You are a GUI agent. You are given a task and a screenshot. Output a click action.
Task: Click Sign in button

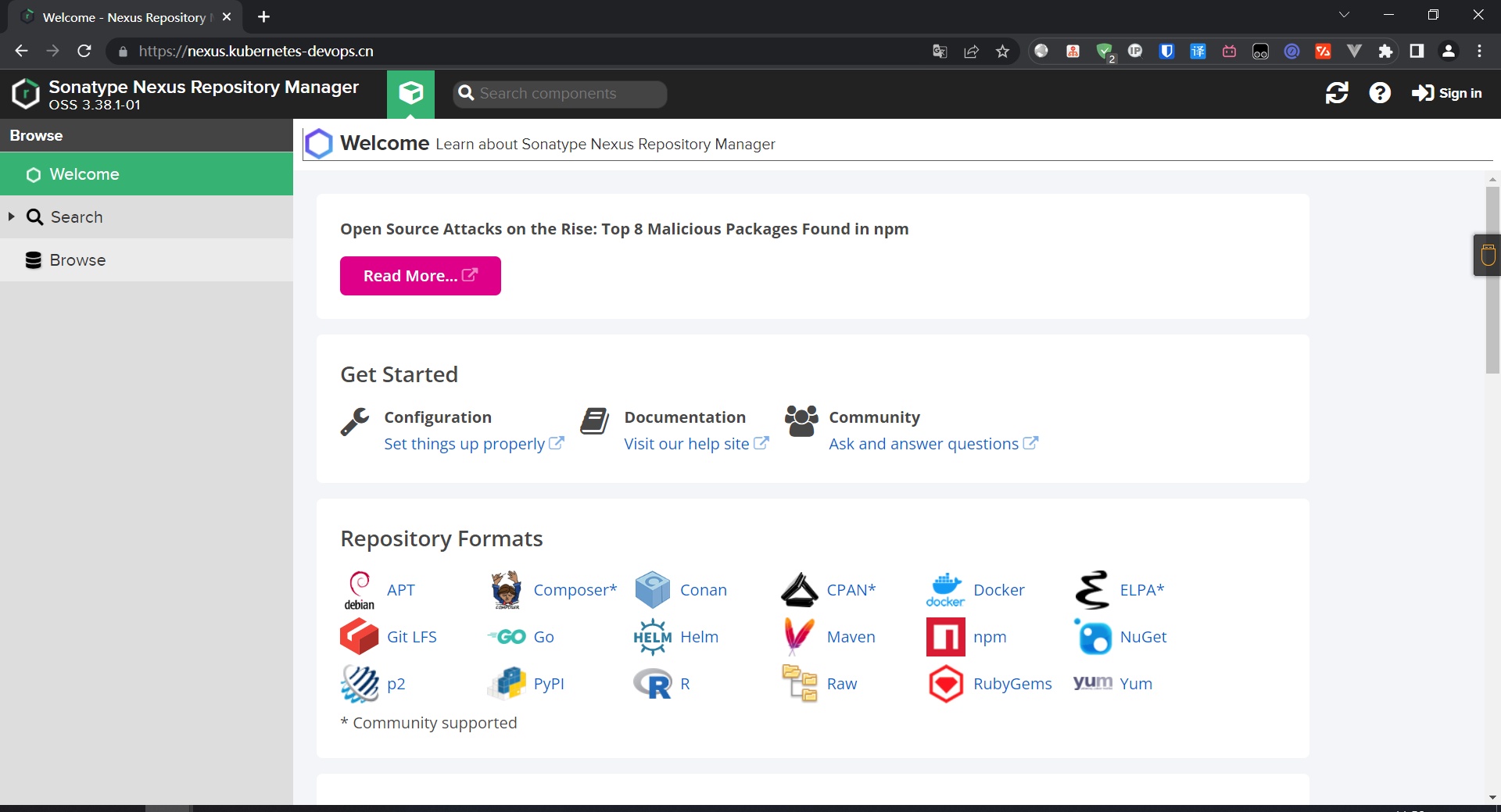(1446, 93)
